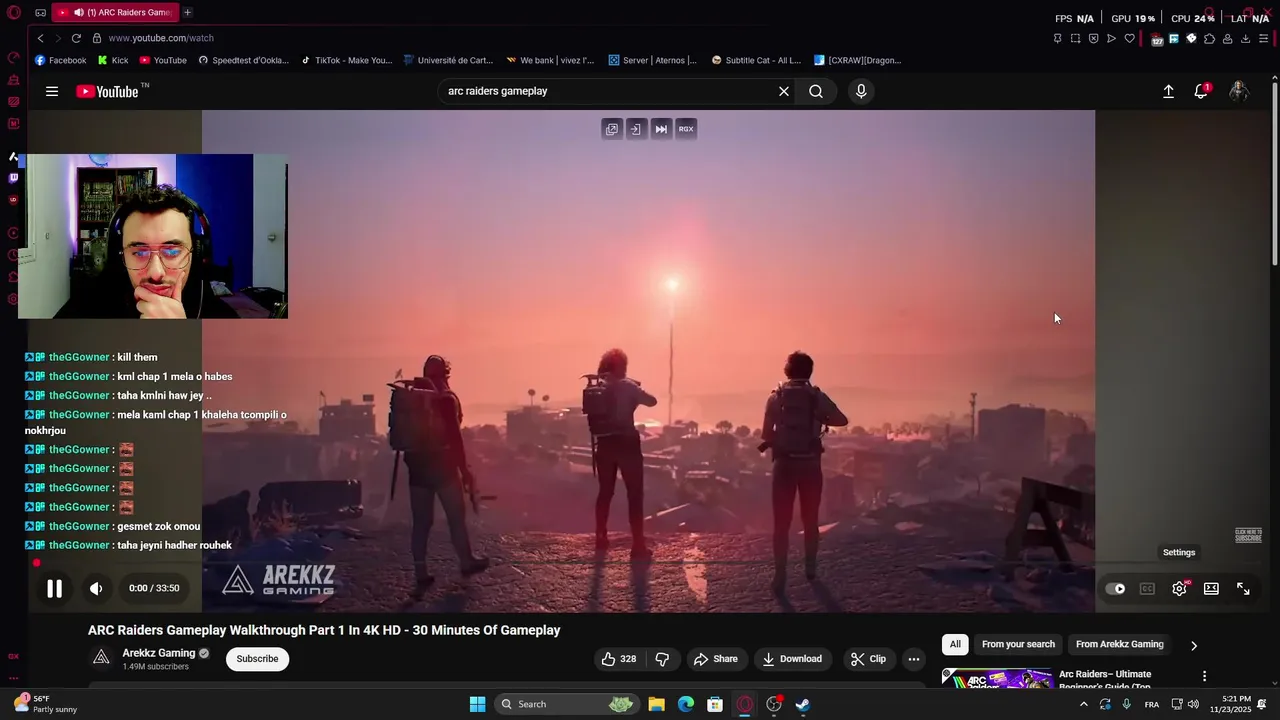Add page to bookmarks with heart icon
The height and width of the screenshot is (720, 1280).
click(x=1129, y=38)
